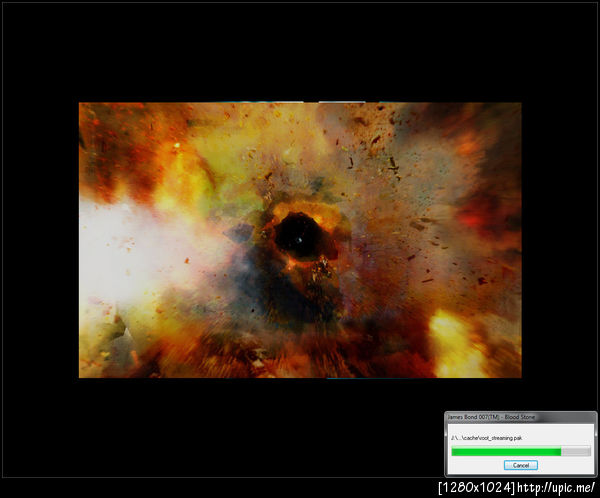Click the green installation progress bar

pos(521,451)
